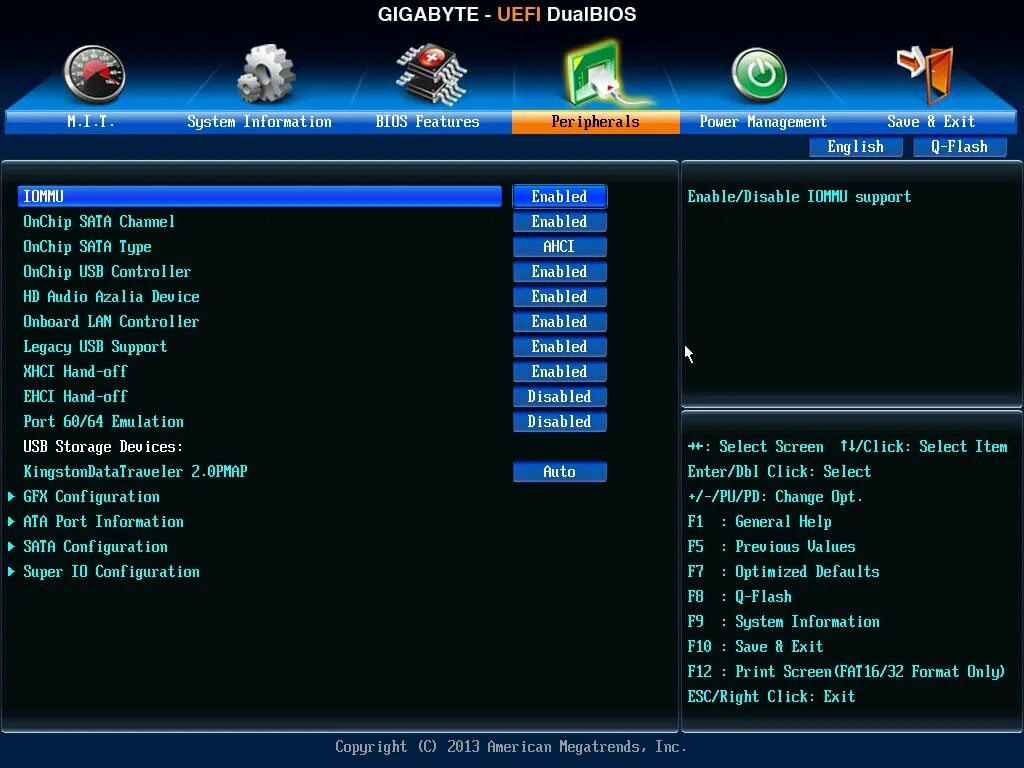
Task: Open KingstonDataTraveler Auto option
Action: click(560, 472)
